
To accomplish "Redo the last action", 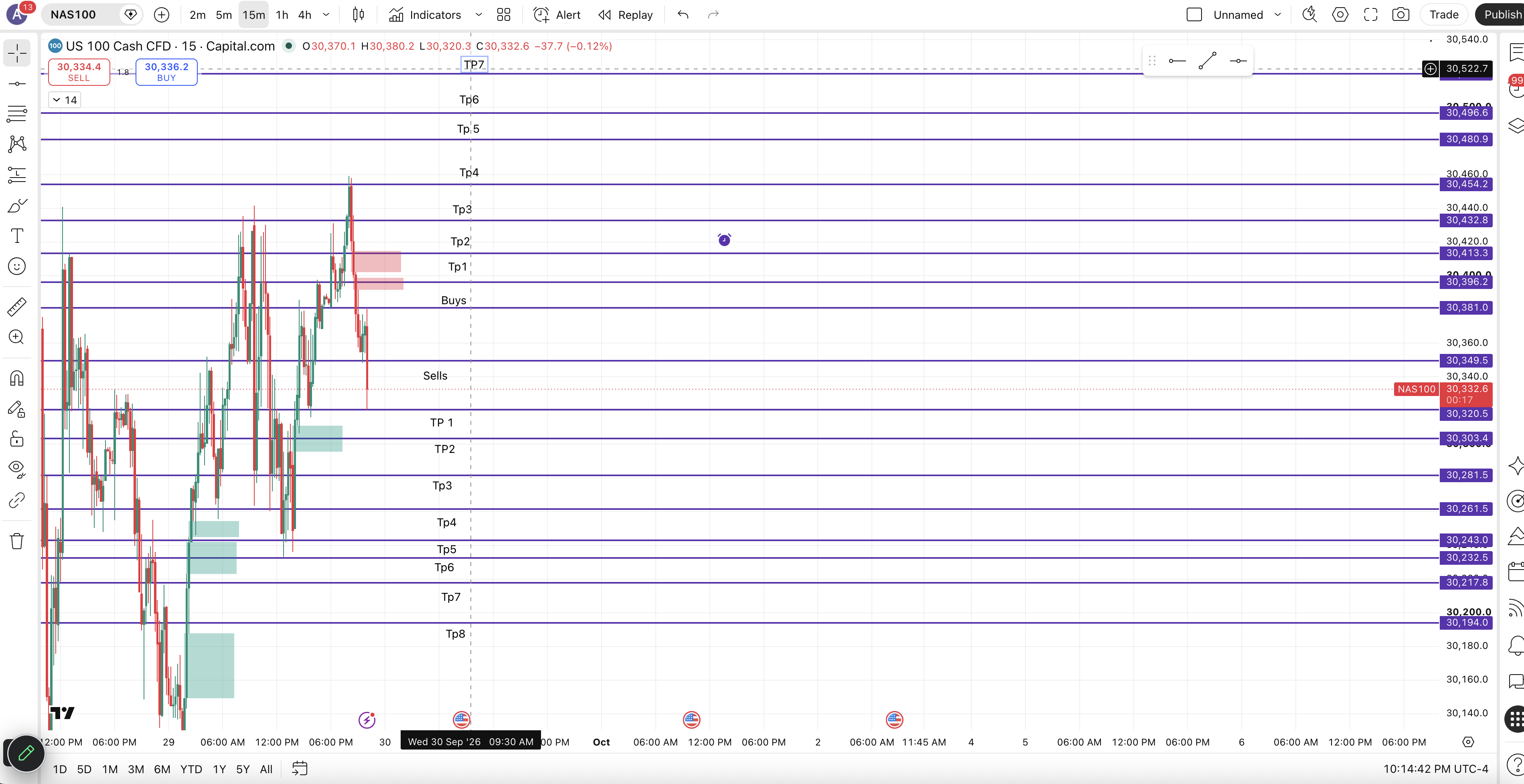I will pyautogui.click(x=713, y=15).
